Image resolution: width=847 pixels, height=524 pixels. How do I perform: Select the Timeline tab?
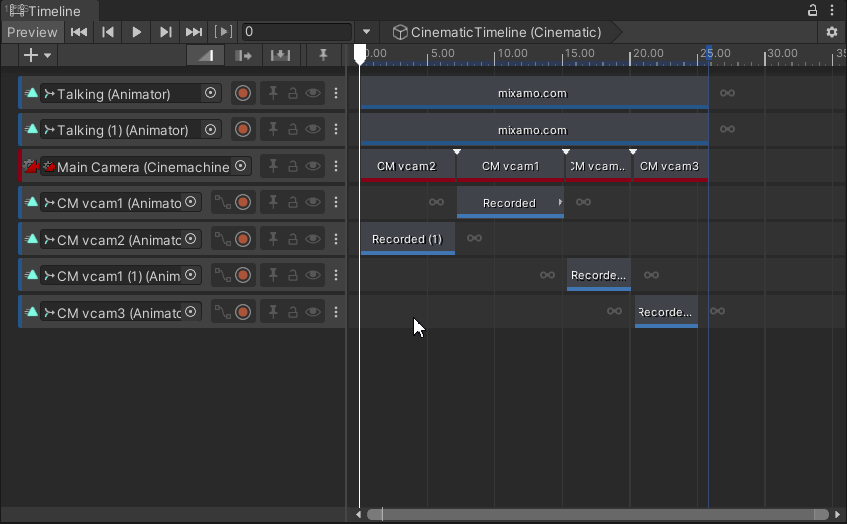[x=49, y=11]
